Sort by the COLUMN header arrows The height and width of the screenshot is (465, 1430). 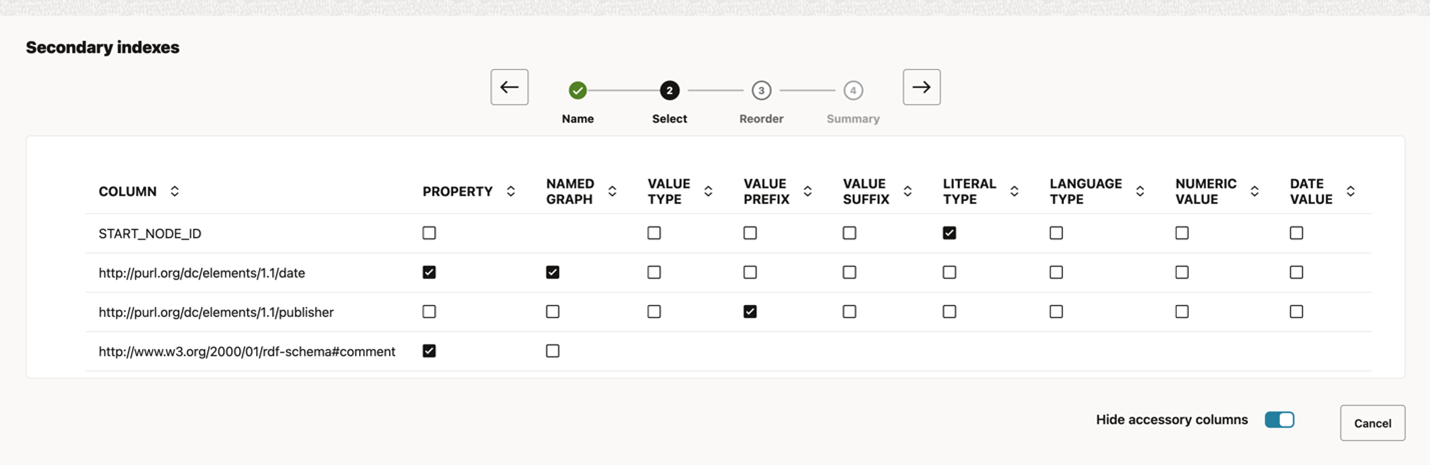[175, 191]
